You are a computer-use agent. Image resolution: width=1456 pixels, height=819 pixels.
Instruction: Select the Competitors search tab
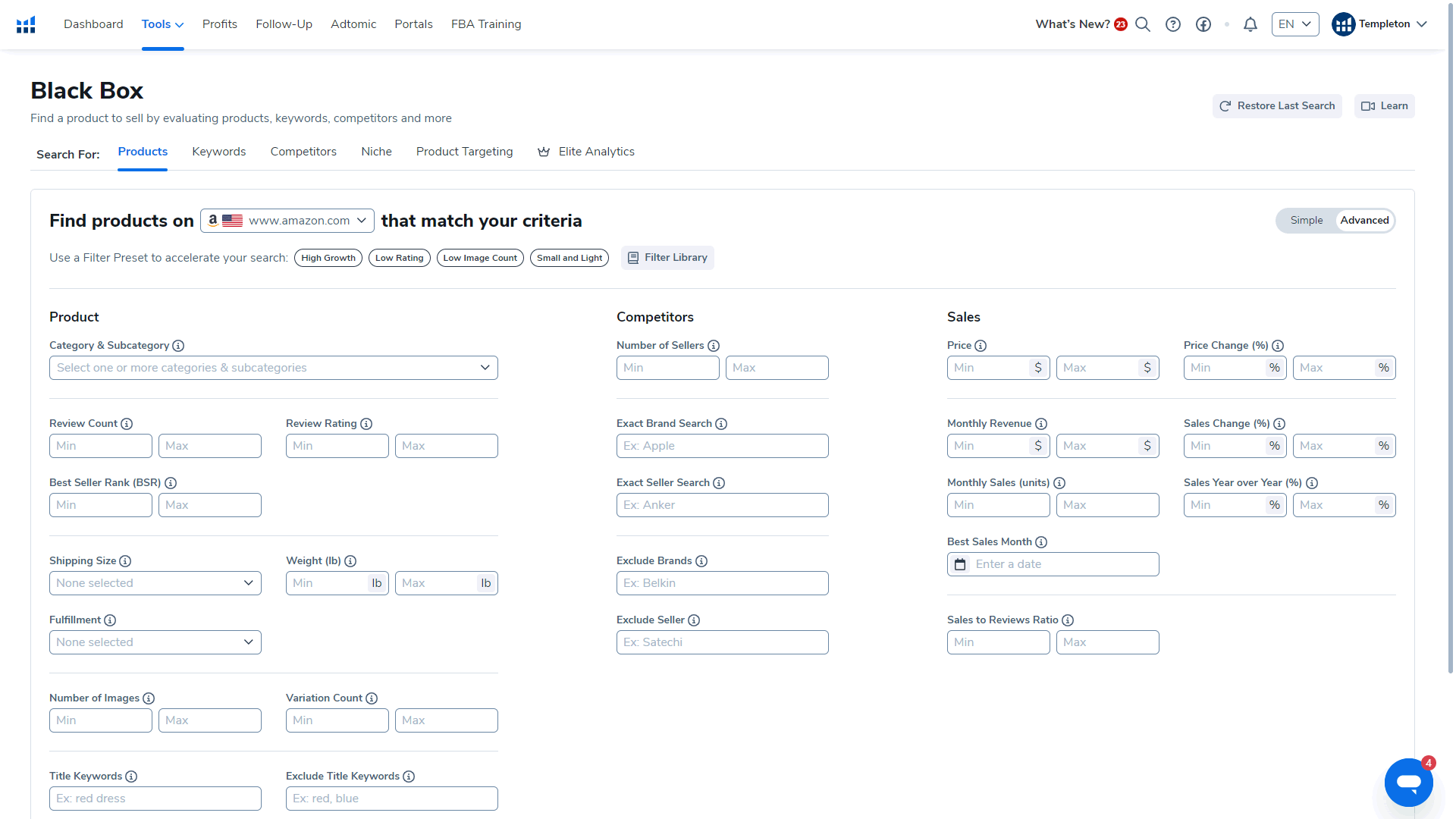[303, 151]
